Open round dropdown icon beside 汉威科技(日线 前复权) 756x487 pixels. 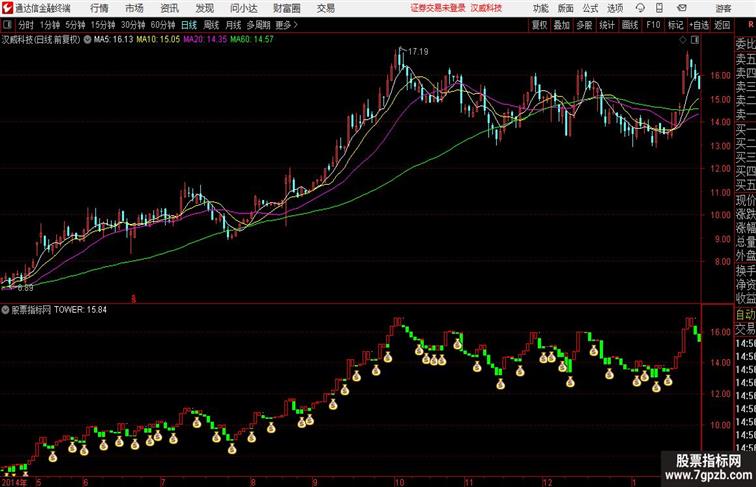tap(87, 40)
